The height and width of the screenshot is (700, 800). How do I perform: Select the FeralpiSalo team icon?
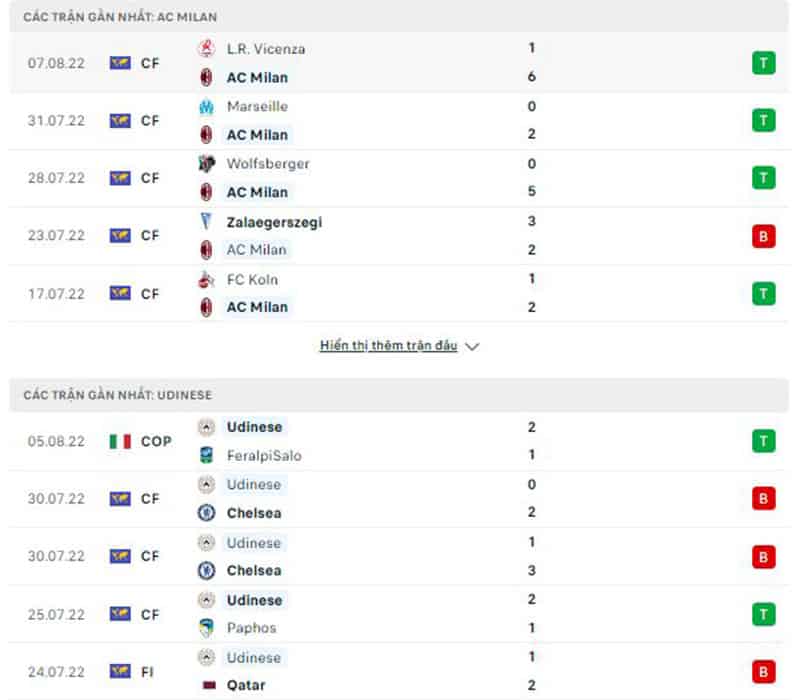click(207, 455)
